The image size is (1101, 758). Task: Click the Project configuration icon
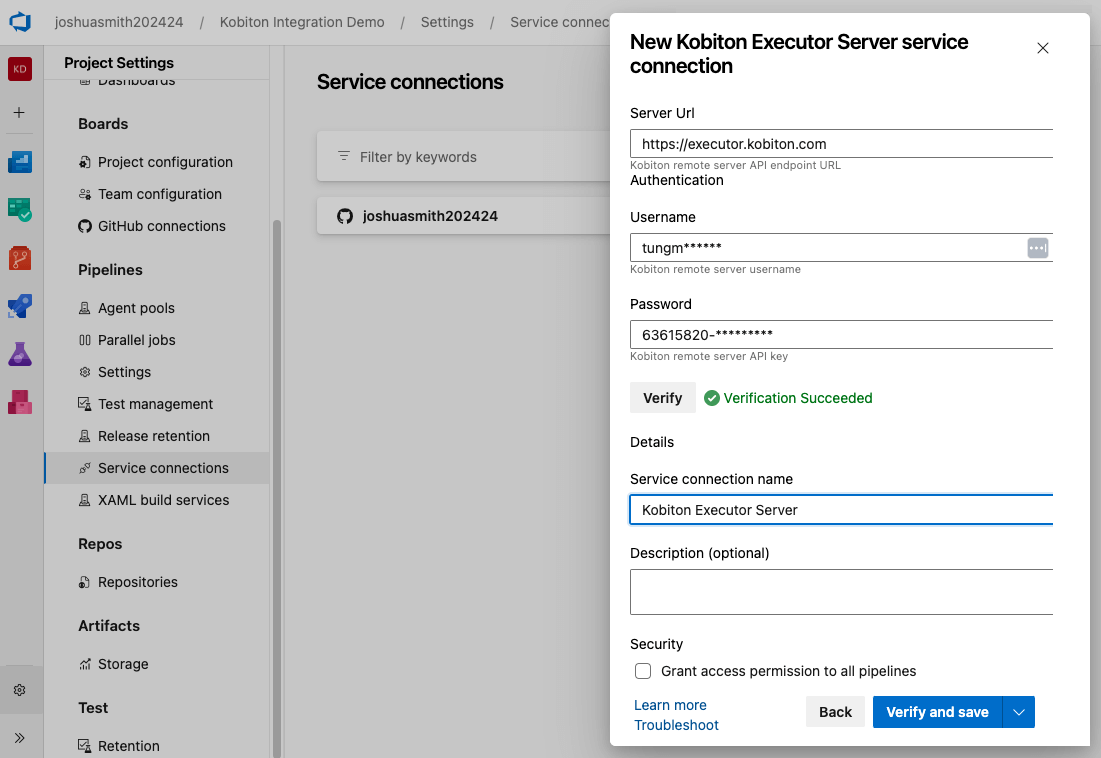[x=85, y=162]
